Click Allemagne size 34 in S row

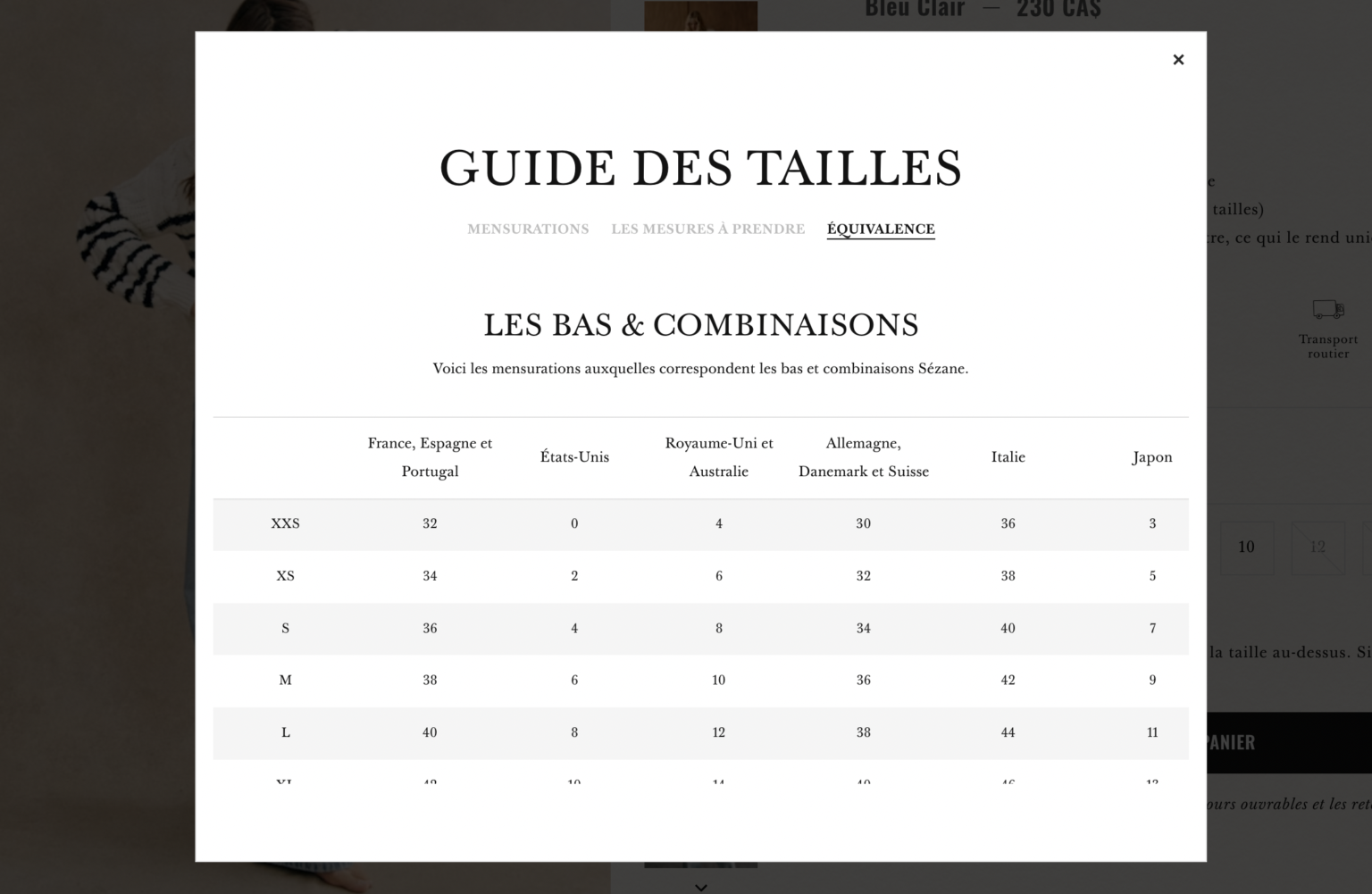click(x=864, y=629)
